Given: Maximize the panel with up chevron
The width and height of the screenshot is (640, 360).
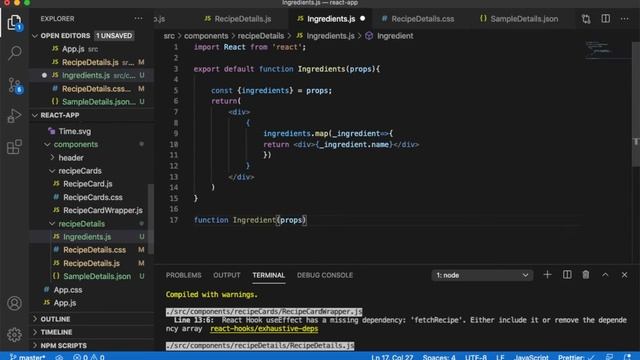Looking at the screenshot, I should pyautogui.click(x=605, y=275).
